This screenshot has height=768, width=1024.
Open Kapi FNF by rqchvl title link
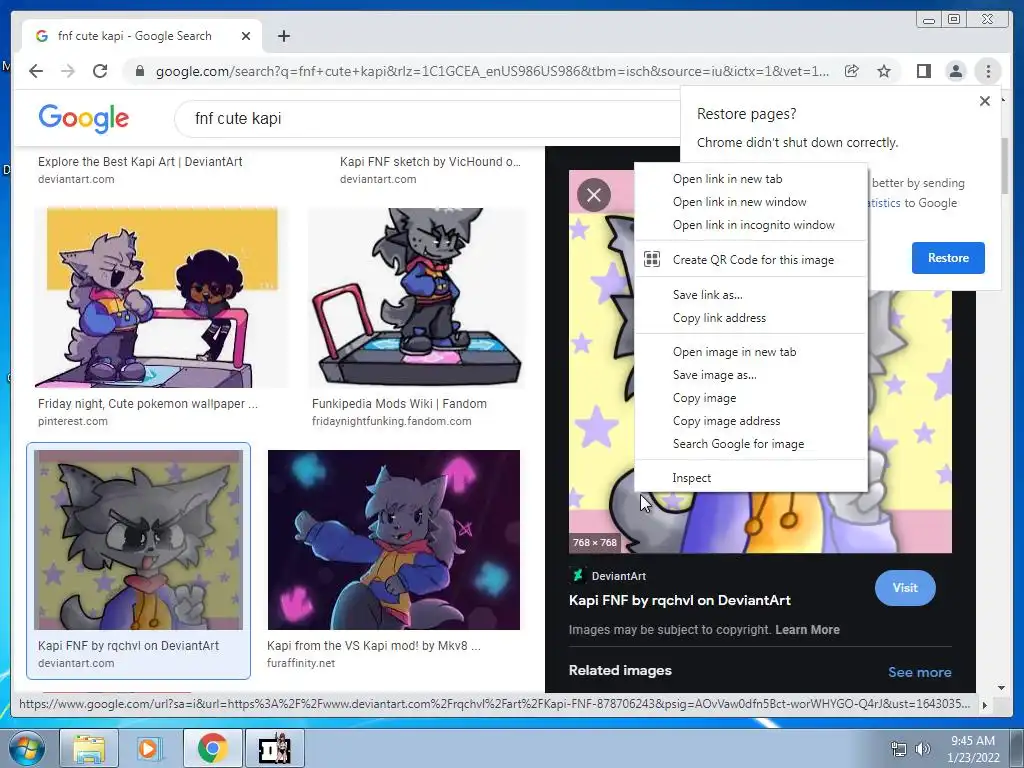pos(680,600)
